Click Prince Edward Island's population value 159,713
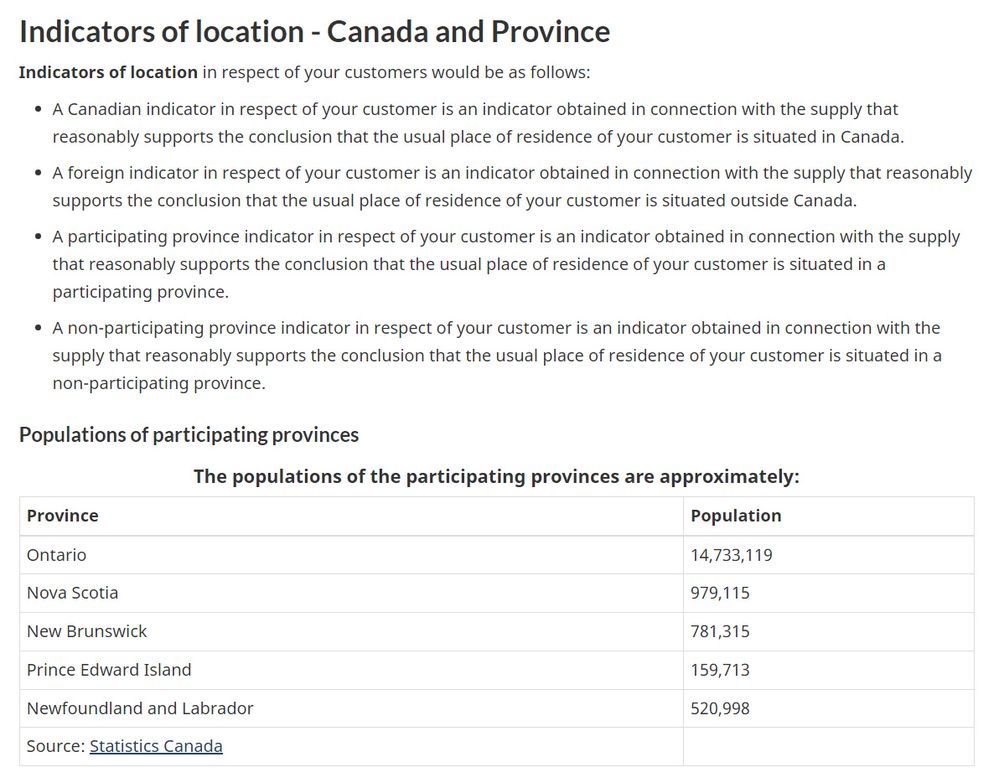Screen dimensions: 999x784 pyautogui.click(x=720, y=670)
